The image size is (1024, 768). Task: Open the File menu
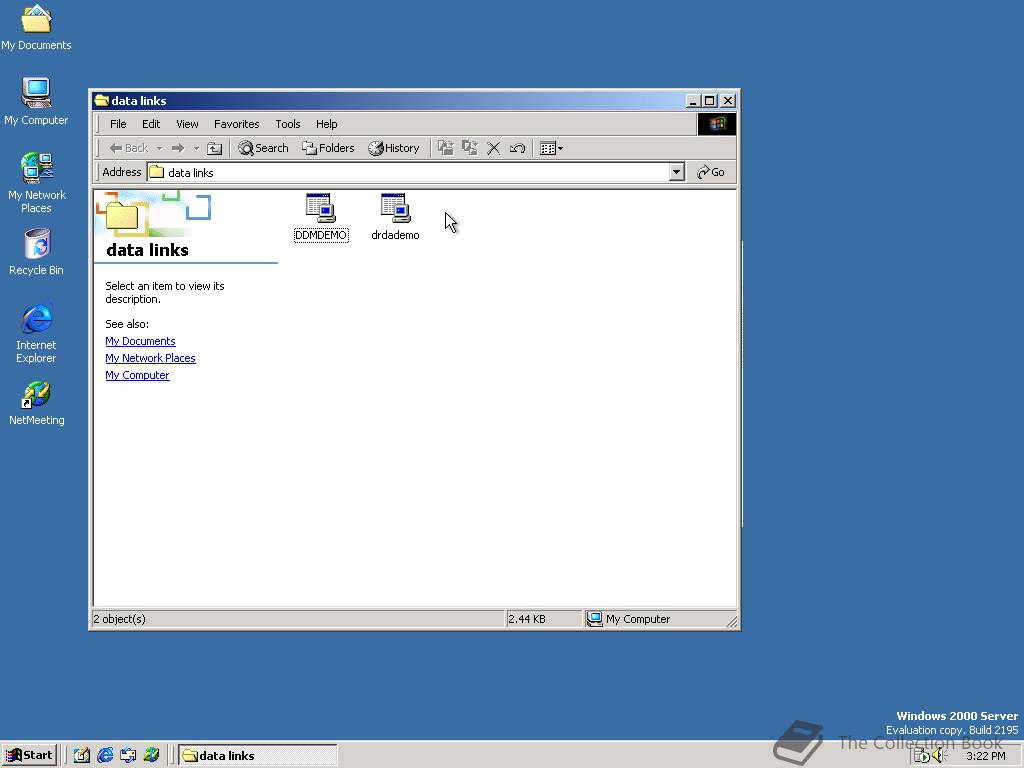point(118,124)
